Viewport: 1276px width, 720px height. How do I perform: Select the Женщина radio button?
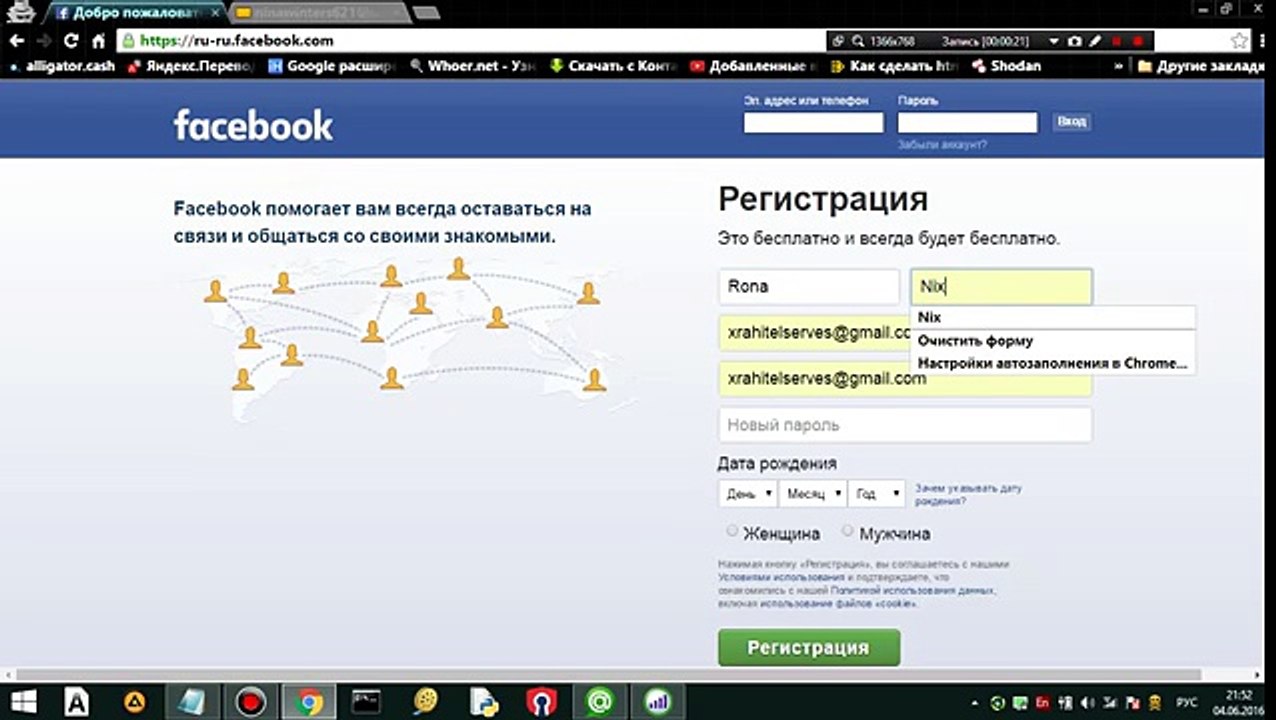(732, 531)
